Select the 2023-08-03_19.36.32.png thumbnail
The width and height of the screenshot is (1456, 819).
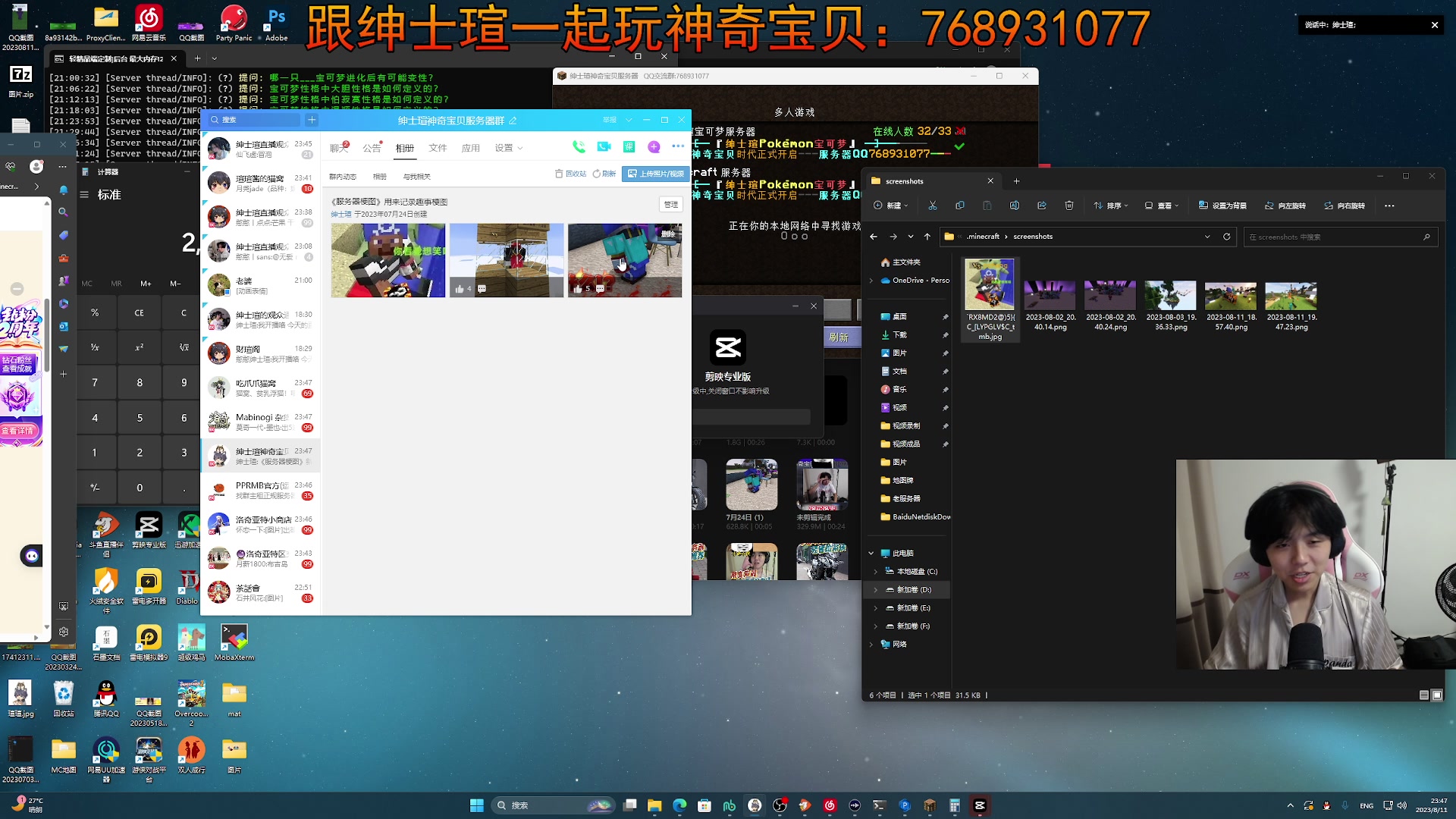[1170, 296]
